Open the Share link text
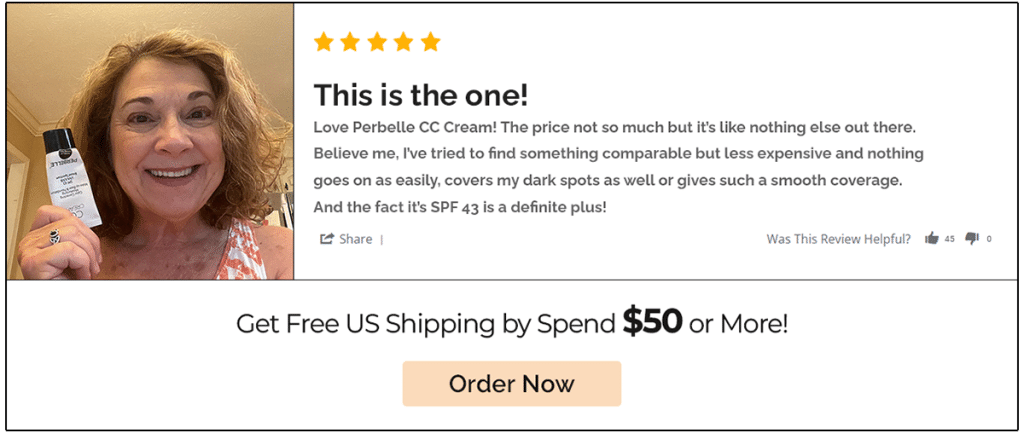This screenshot has height=433, width=1024. tap(356, 239)
